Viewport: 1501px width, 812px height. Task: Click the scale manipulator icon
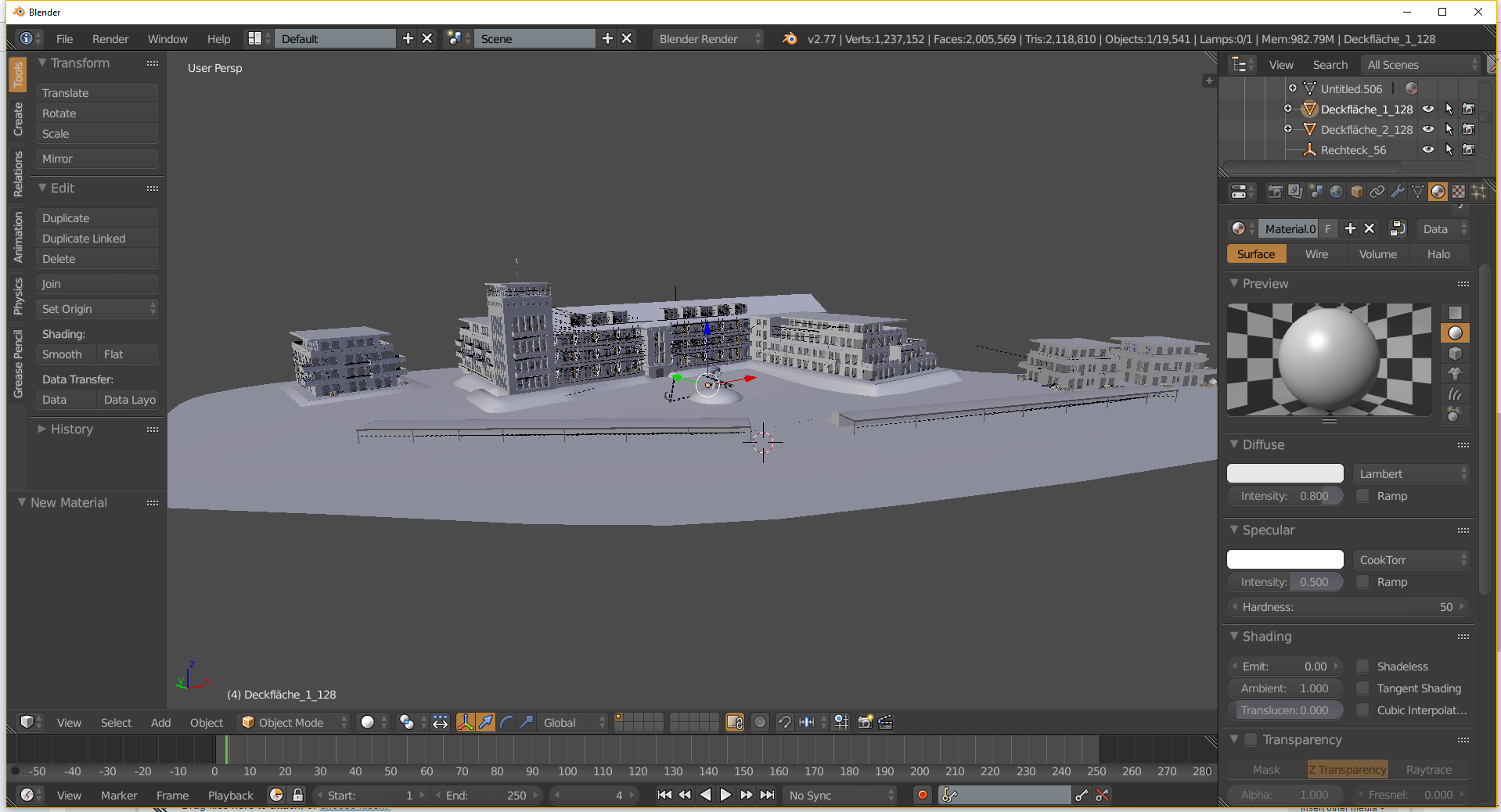tap(527, 722)
